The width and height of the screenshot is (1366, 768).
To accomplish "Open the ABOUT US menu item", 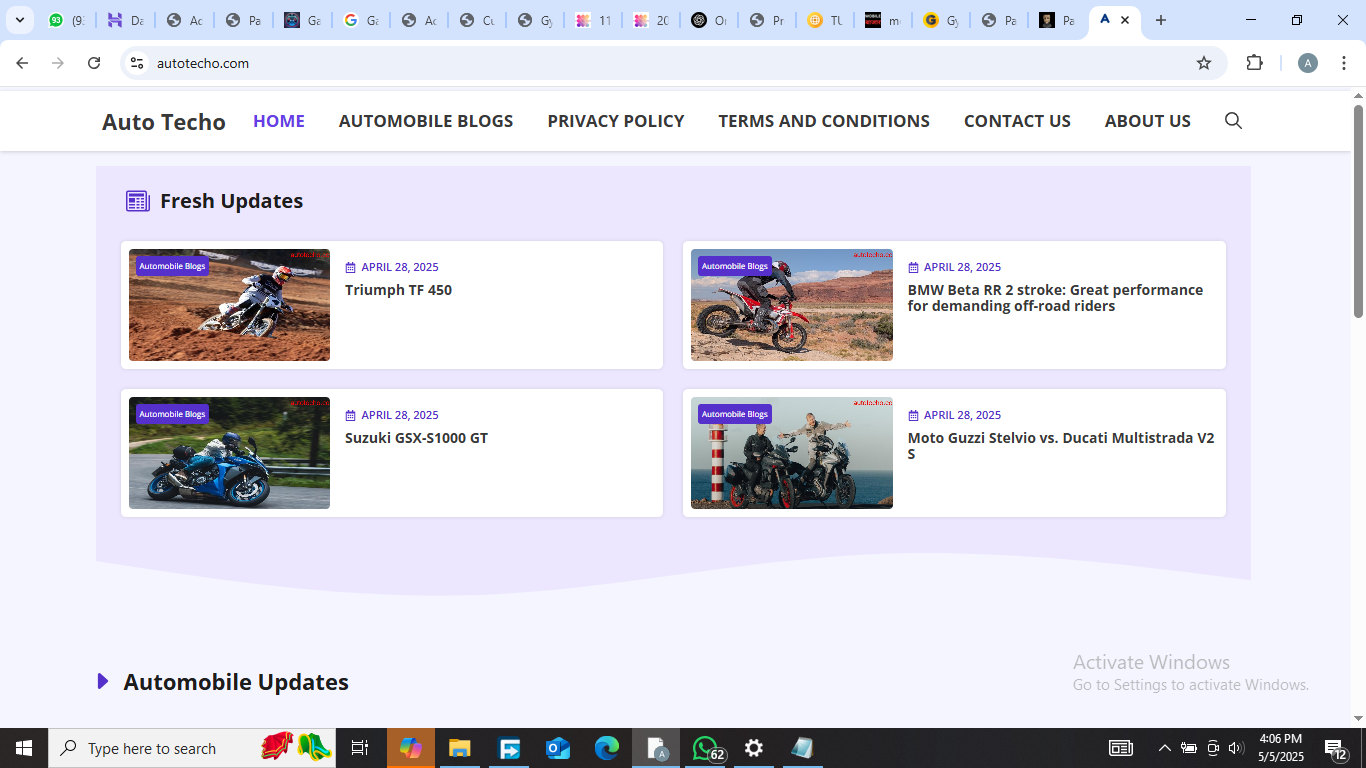I will pos(1148,121).
